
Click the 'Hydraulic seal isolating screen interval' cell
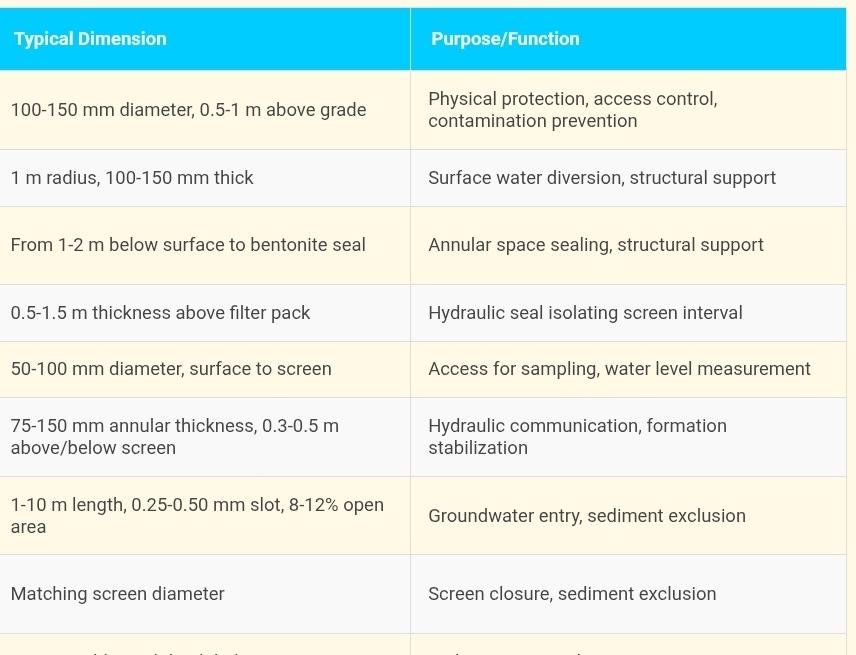pos(585,313)
